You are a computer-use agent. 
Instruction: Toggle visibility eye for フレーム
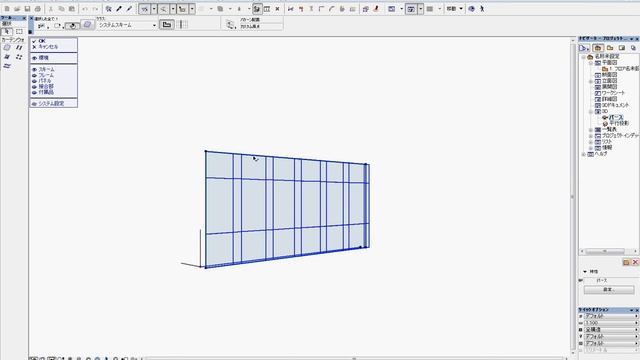pyautogui.click(x=34, y=76)
